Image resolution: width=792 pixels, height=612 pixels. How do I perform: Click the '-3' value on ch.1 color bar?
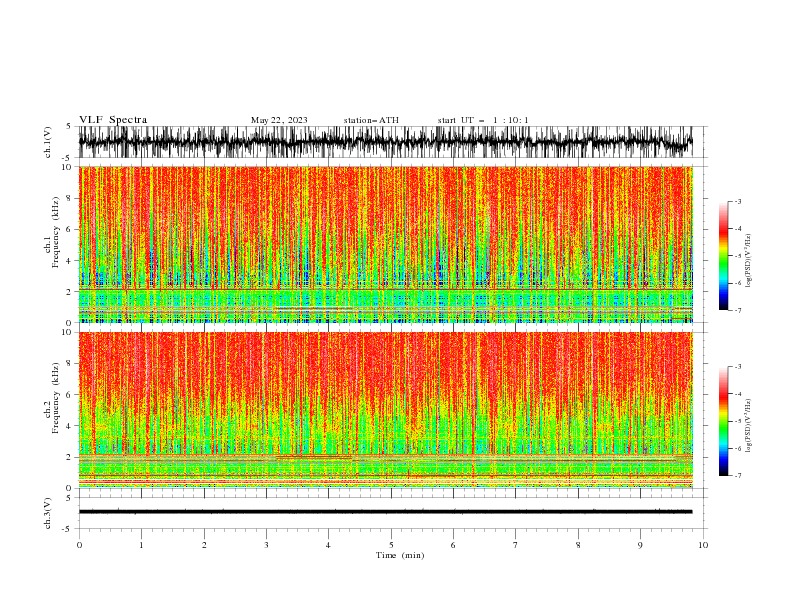737,201
